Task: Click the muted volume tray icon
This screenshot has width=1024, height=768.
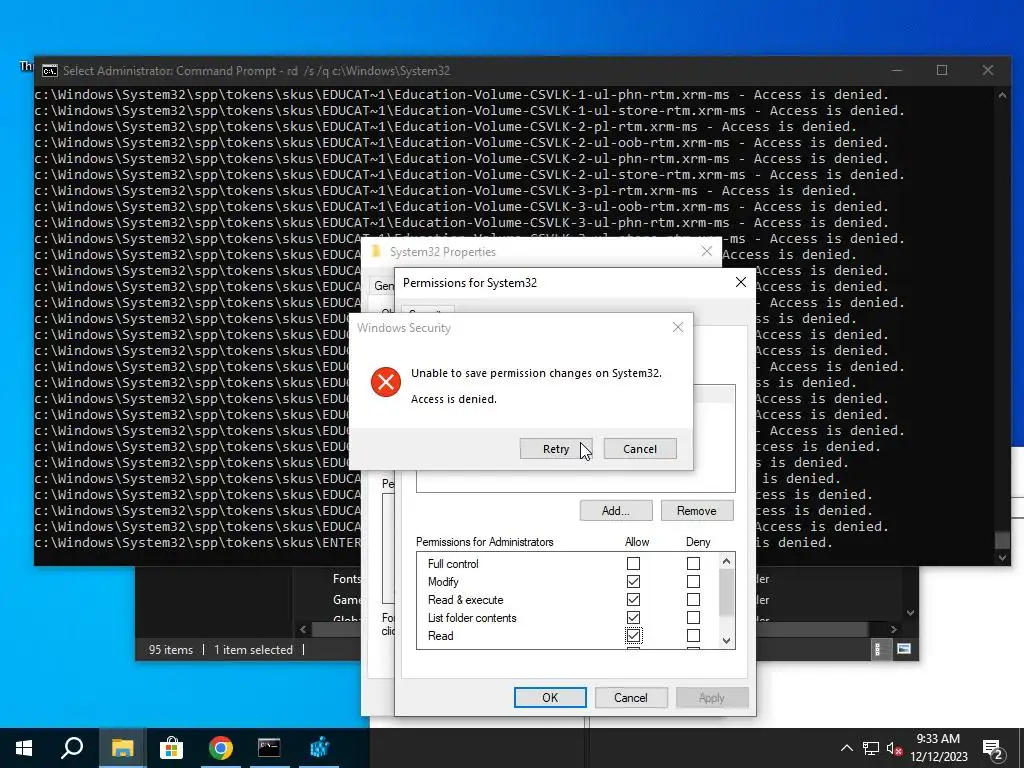Action: pos(894,748)
